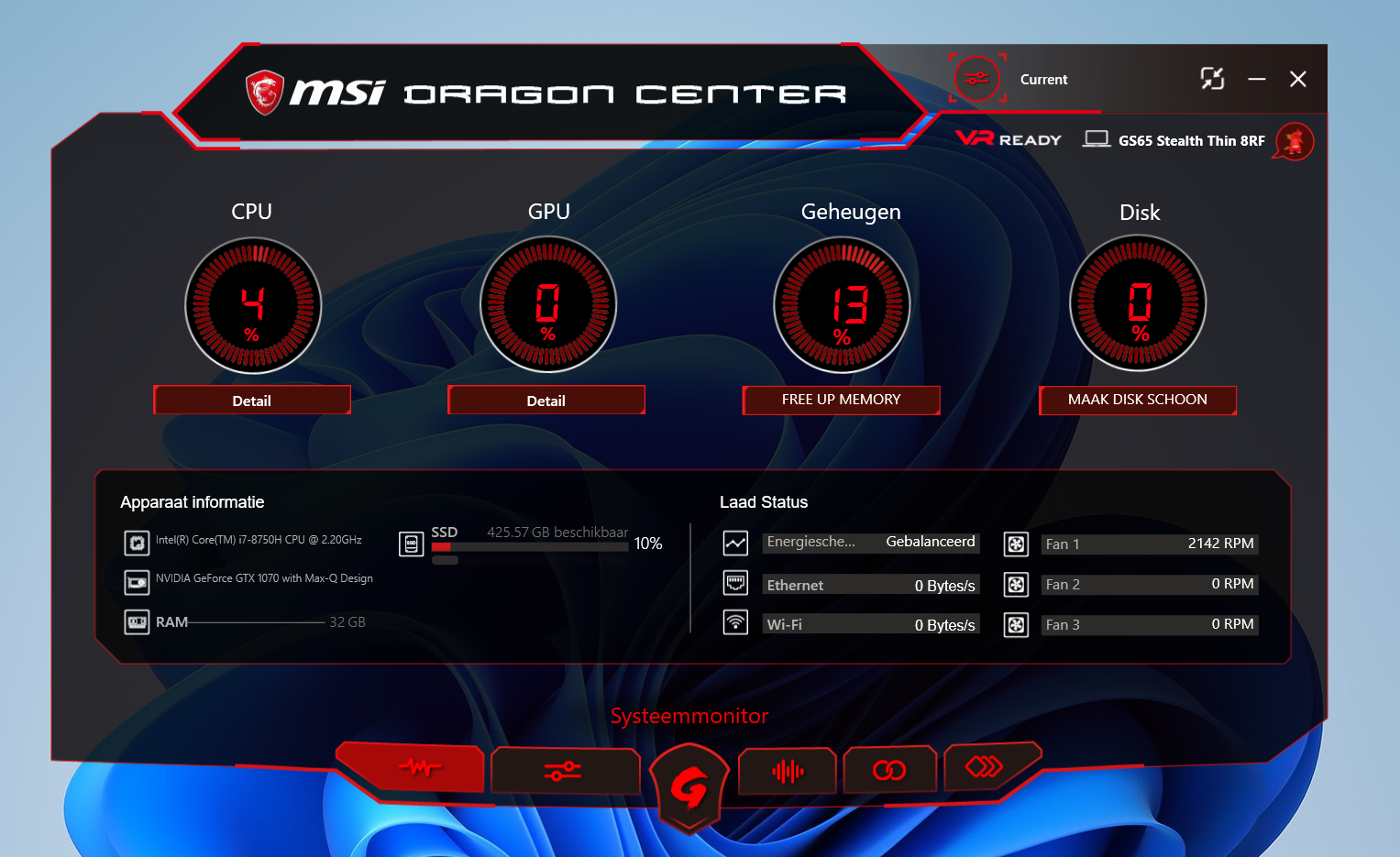Image resolution: width=1400 pixels, height=857 pixels.
Task: Click the power plan graph icon
Action: 735,544
